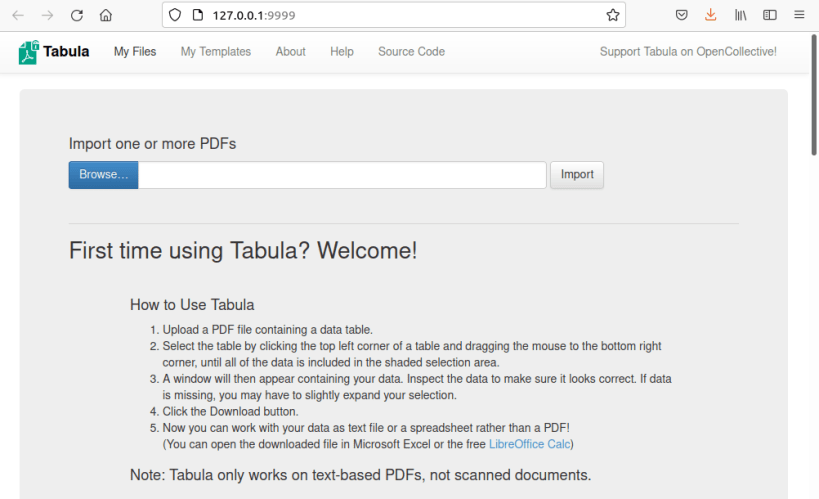Toggle the browser sidebar icon
The image size is (819, 499).
click(x=769, y=15)
